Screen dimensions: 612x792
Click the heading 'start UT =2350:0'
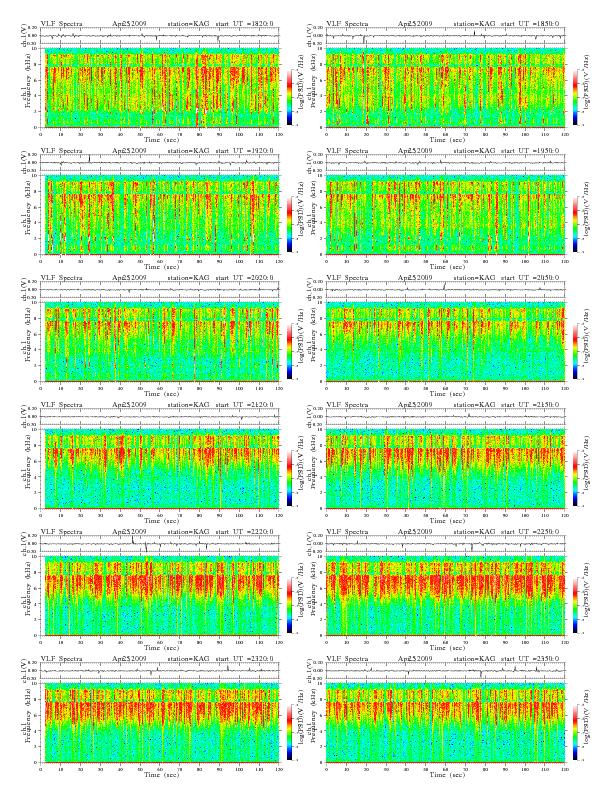coord(530,659)
